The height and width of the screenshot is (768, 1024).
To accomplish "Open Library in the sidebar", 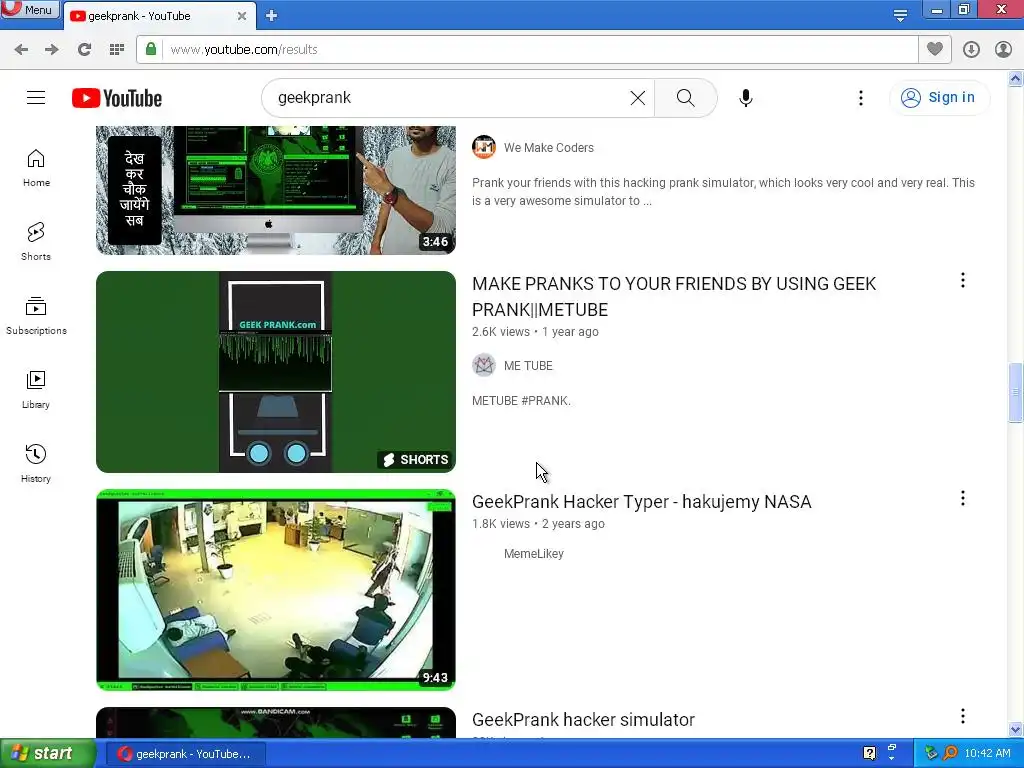I will [x=36, y=390].
